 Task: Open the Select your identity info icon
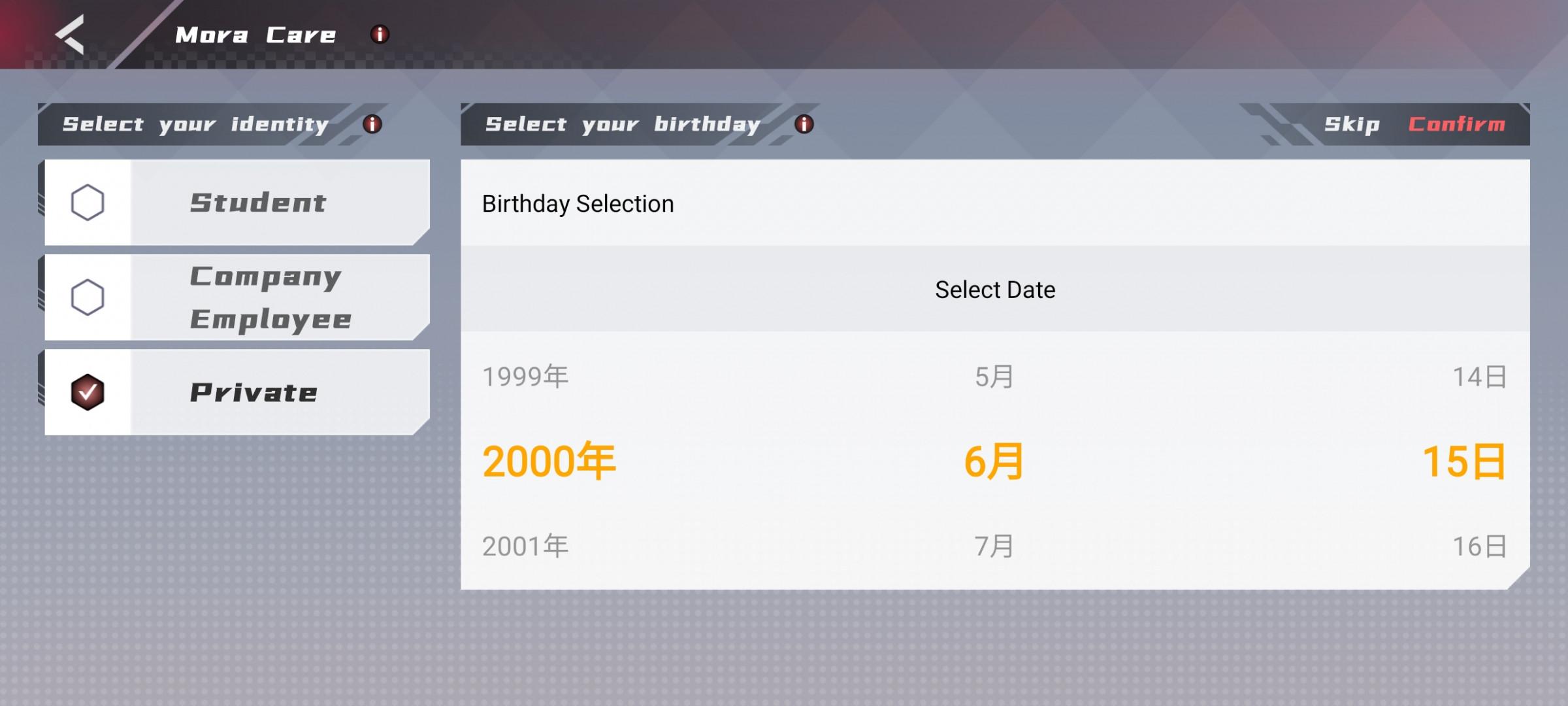pos(372,124)
